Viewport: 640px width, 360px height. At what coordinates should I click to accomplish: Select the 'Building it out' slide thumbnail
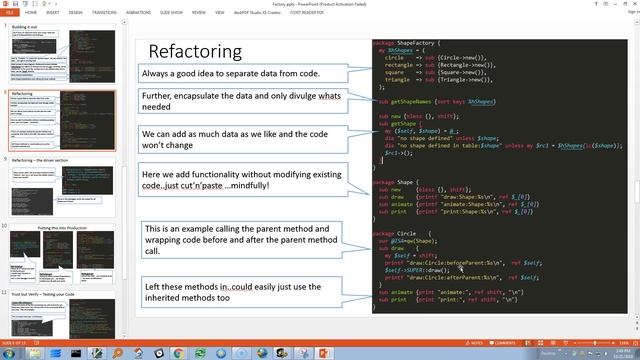62,54
